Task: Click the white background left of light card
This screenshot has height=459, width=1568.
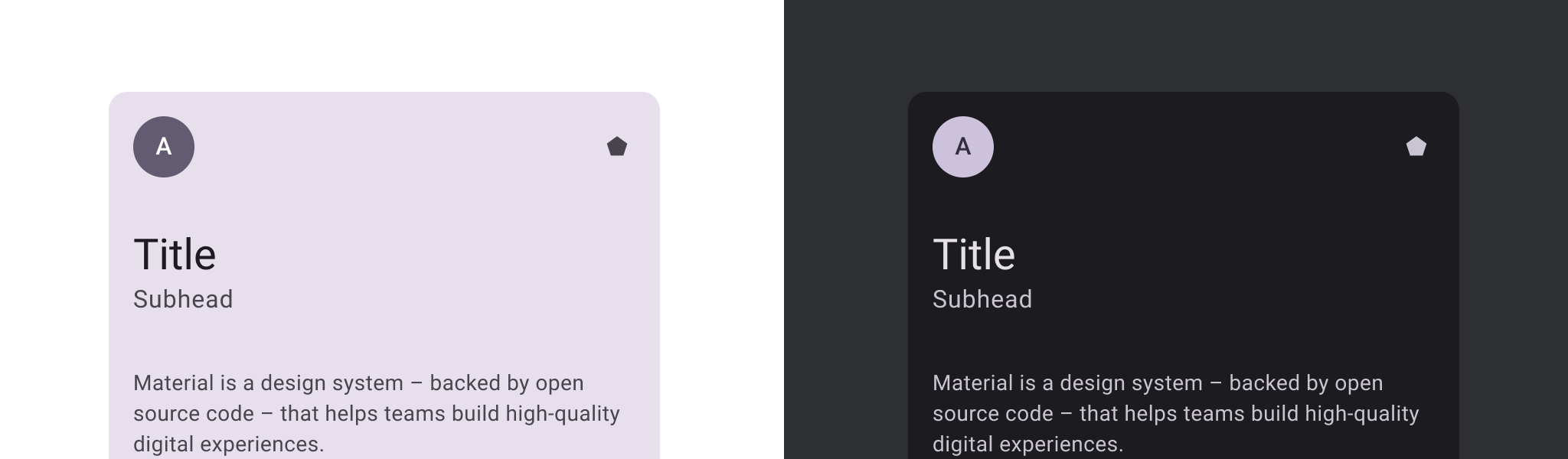Action: click(x=54, y=268)
